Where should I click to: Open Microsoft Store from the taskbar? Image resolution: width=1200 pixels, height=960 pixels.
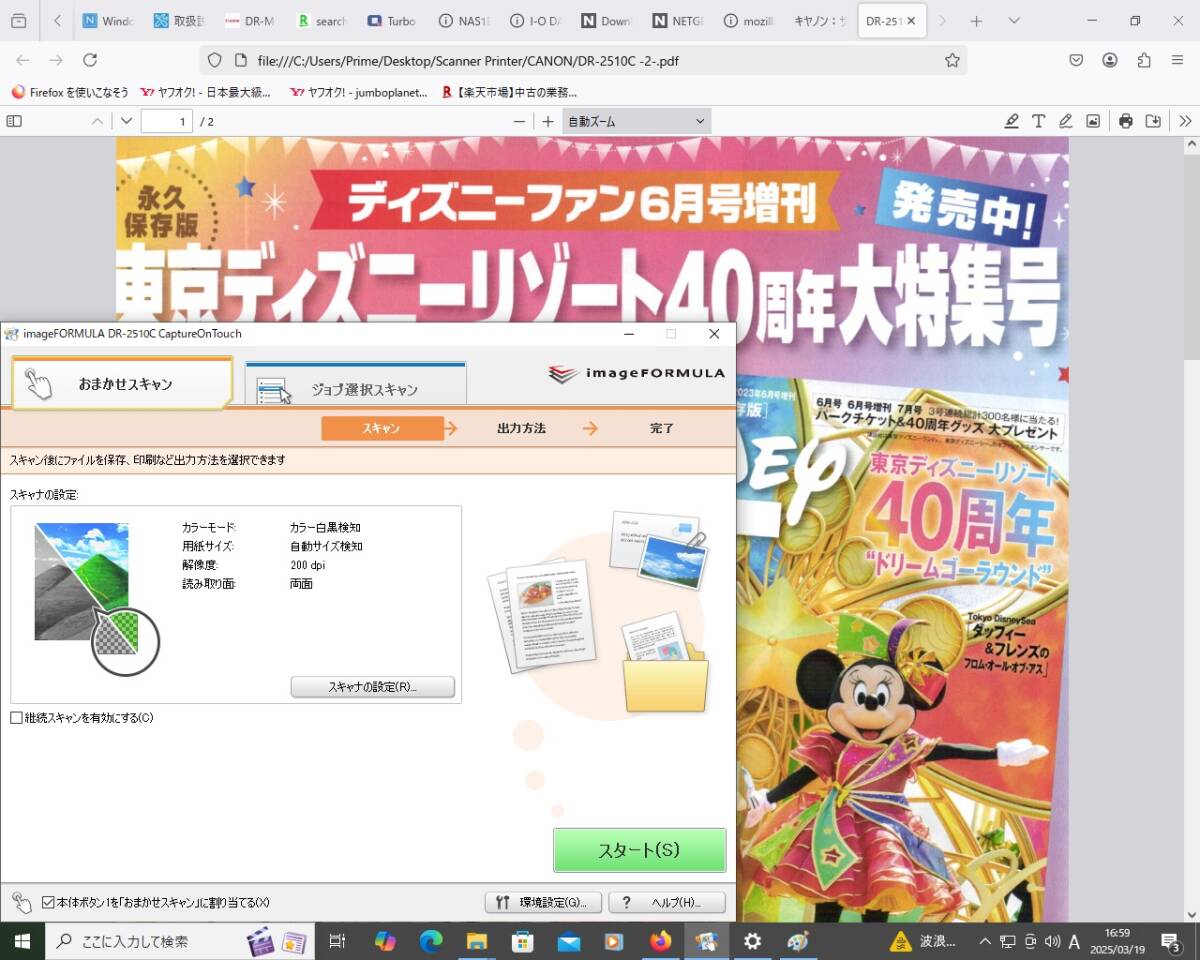coord(522,941)
